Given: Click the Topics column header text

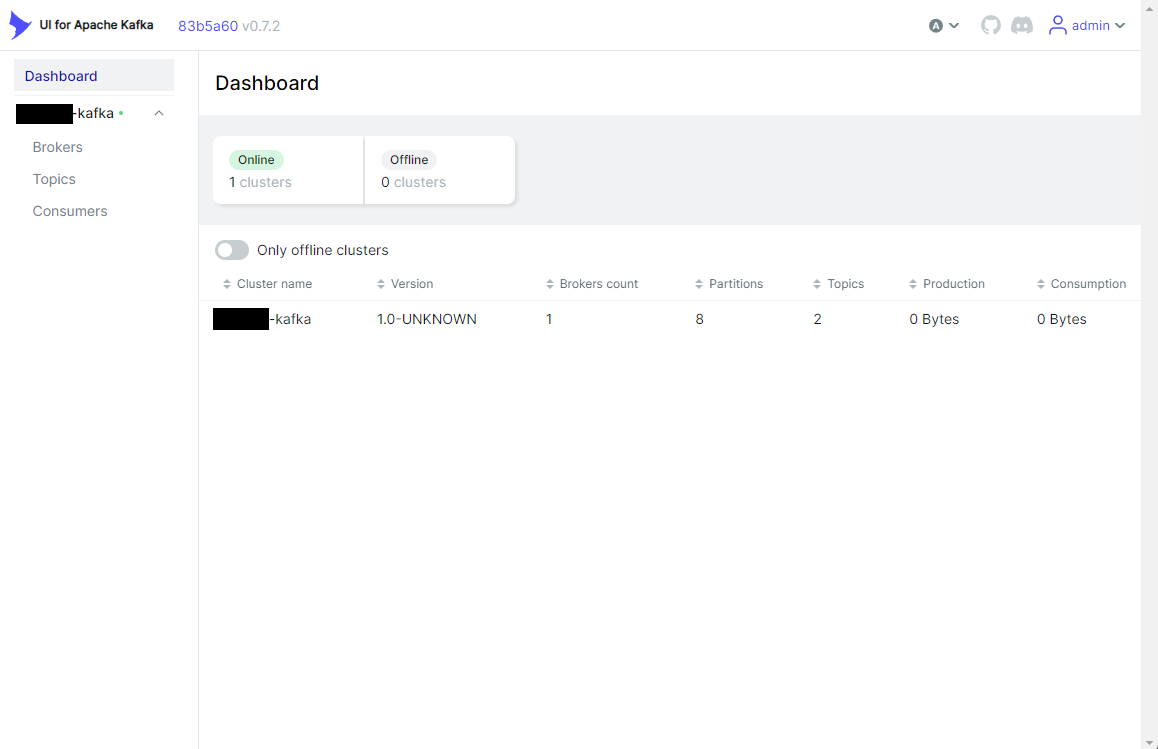Looking at the screenshot, I should click(846, 284).
